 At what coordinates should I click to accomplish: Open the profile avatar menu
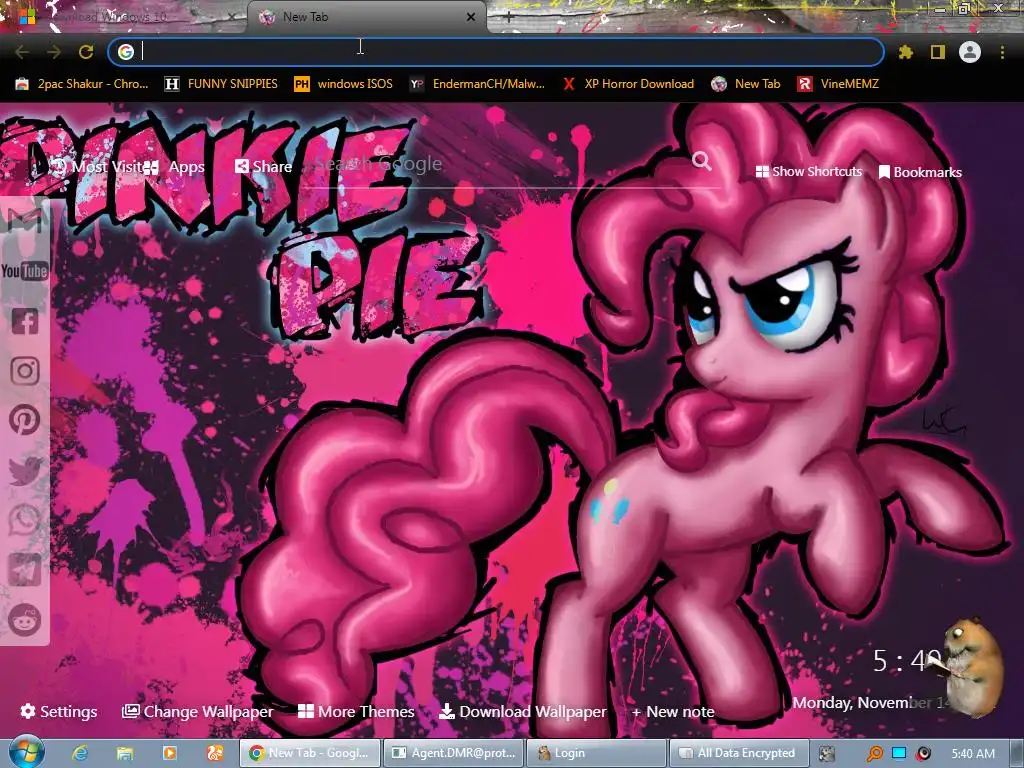coord(970,52)
